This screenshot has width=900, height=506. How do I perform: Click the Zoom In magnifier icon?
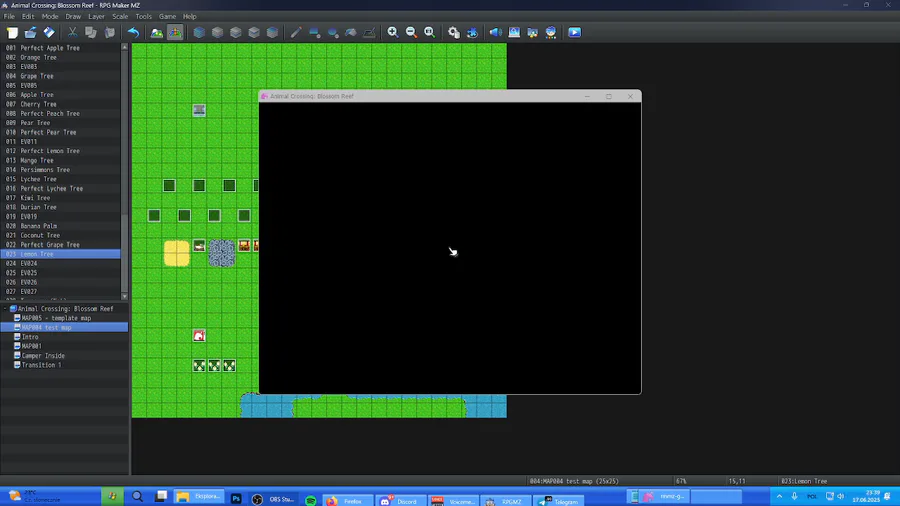tap(393, 33)
